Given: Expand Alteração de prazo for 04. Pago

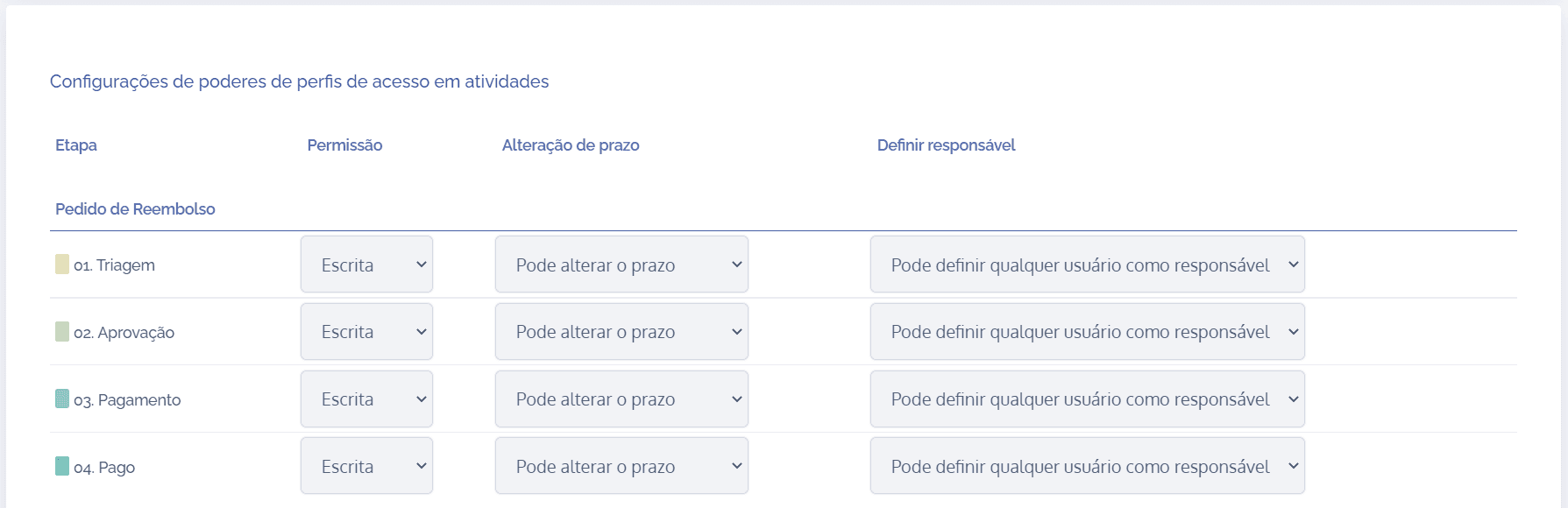Looking at the screenshot, I should (x=621, y=466).
